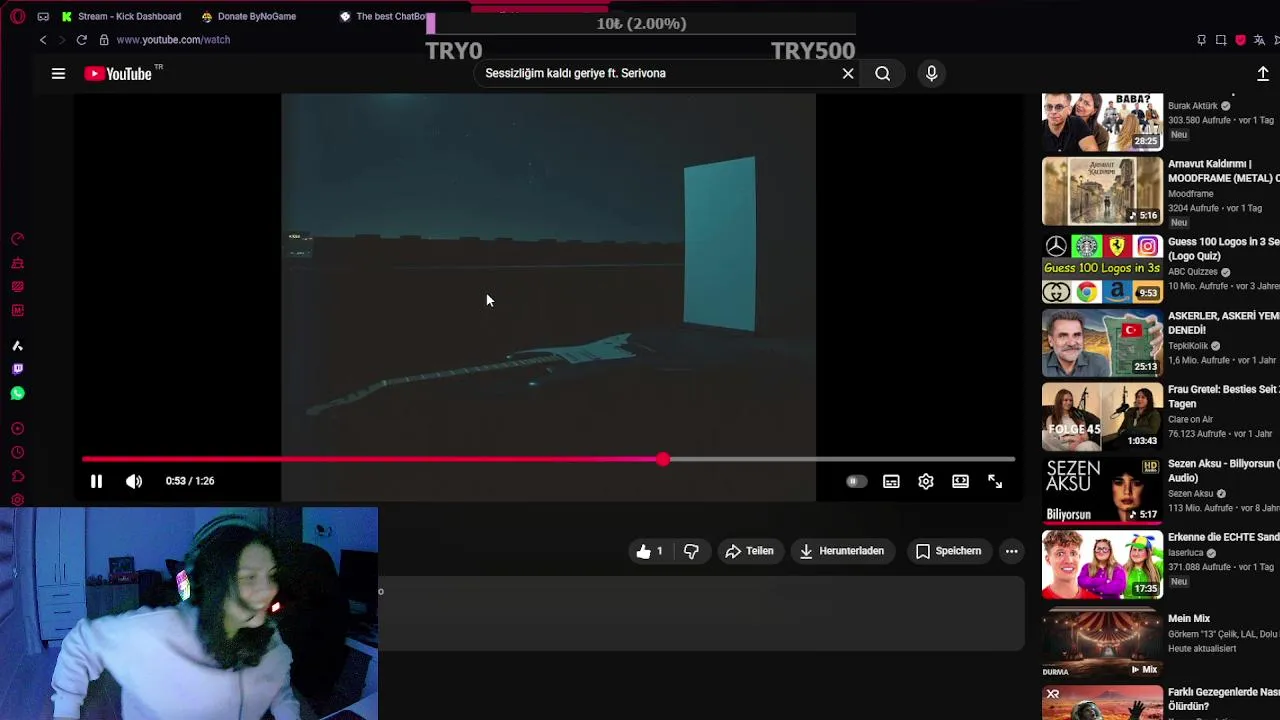Screen dimensions: 1280x720
Task: Open the Burak Aktürk video thumbnail 28:25
Action: point(1102,121)
